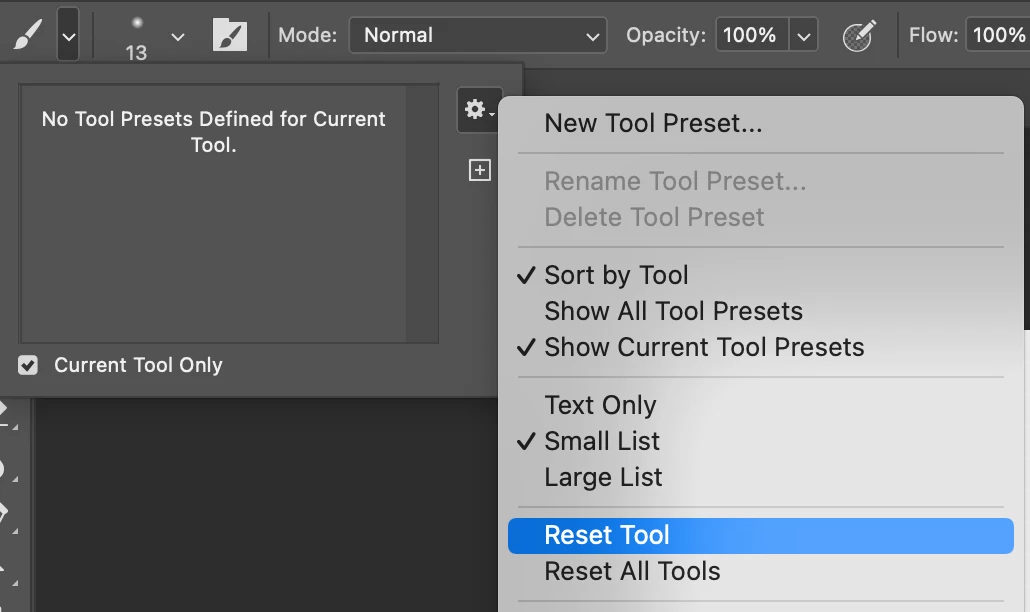Choose New Tool Preset from menu
Viewport: 1030px width, 612px height.
click(653, 124)
